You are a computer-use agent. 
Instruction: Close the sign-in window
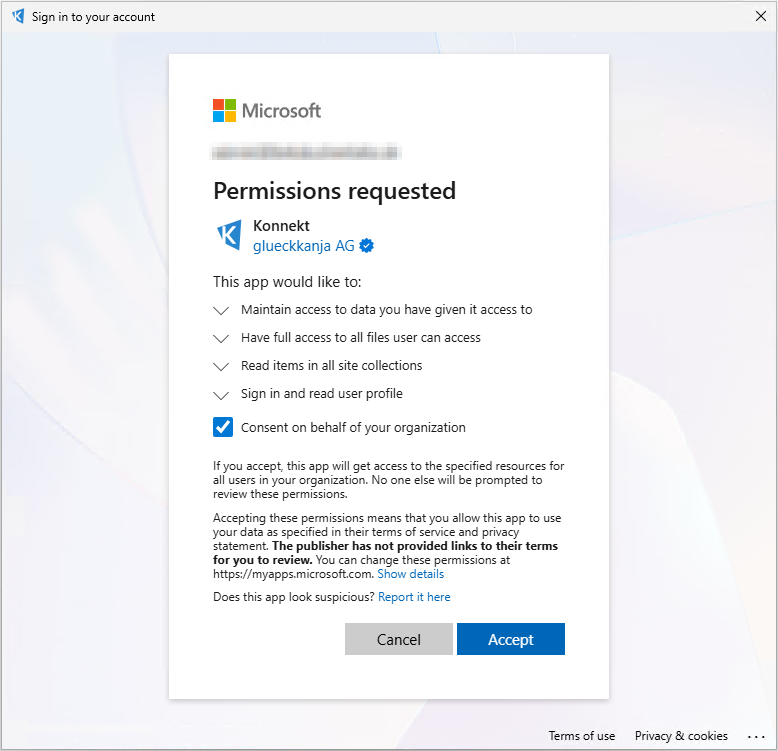pos(760,16)
